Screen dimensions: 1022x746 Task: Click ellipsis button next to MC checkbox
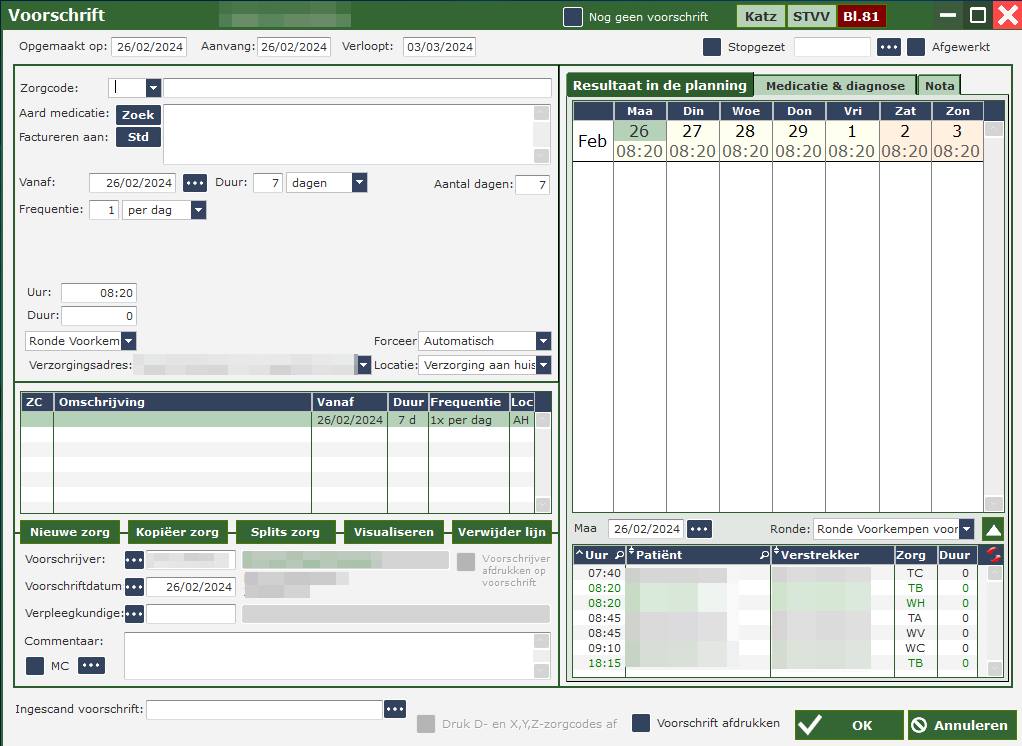point(91,666)
